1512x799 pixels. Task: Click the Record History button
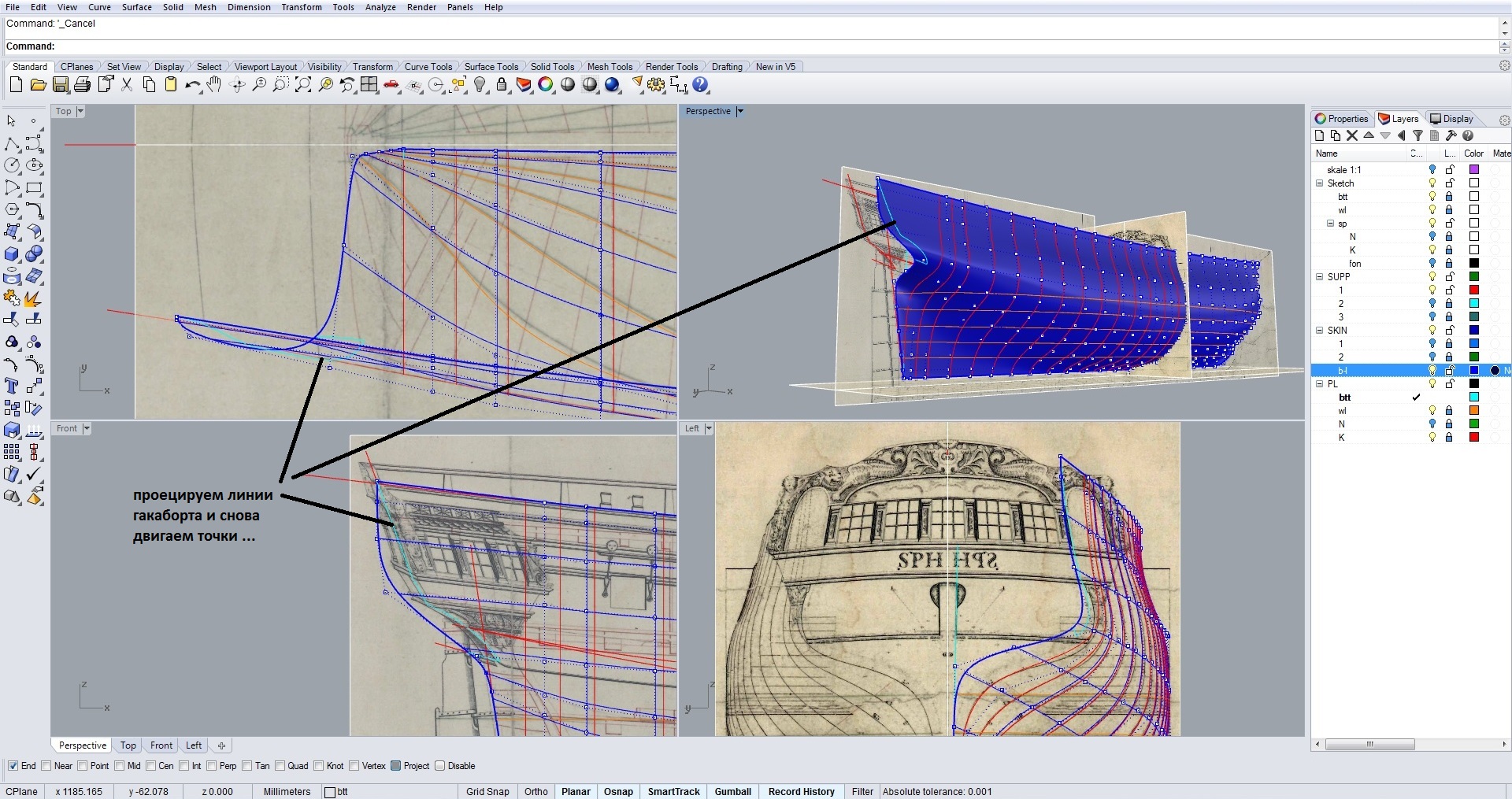point(801,792)
